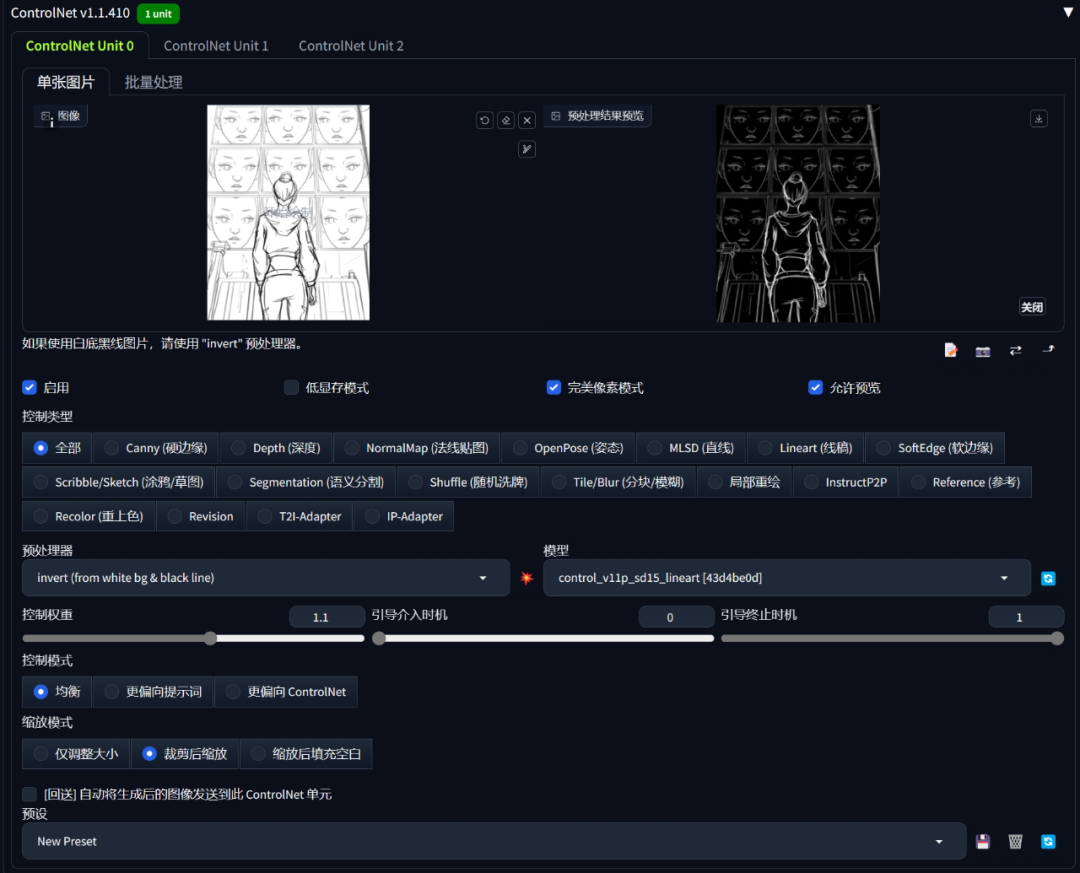Screen dimensions: 1080x873
Task: Close the preview with 关闭 button
Action: click(1032, 307)
